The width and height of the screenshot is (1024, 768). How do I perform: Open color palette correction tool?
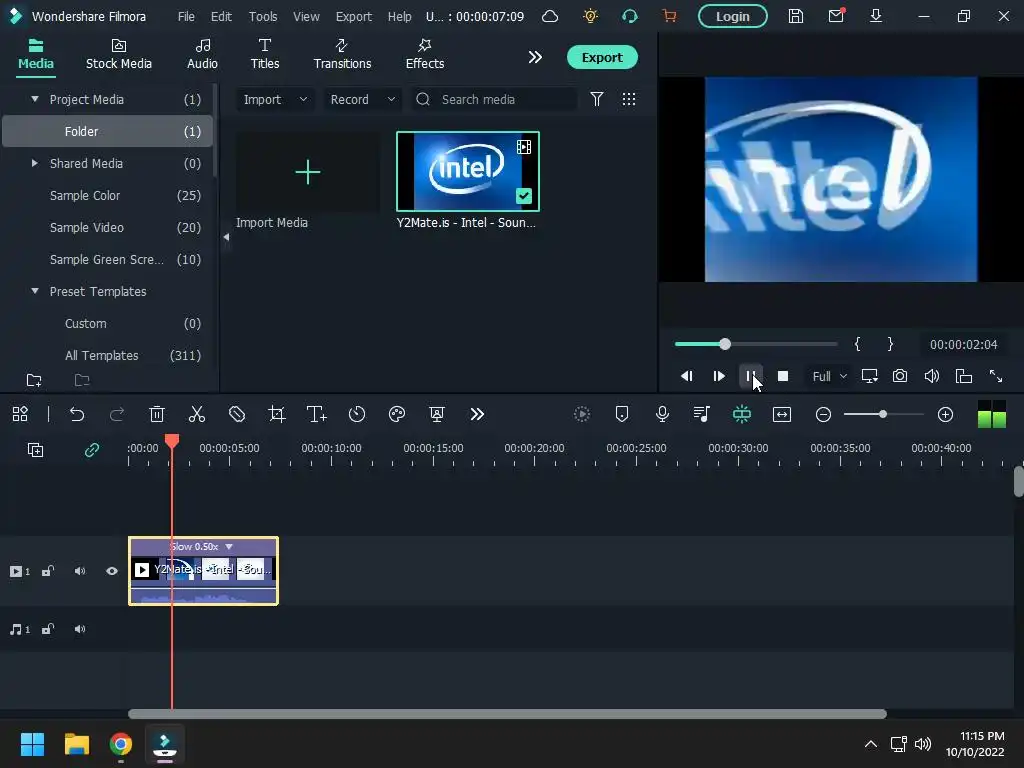[x=397, y=414]
